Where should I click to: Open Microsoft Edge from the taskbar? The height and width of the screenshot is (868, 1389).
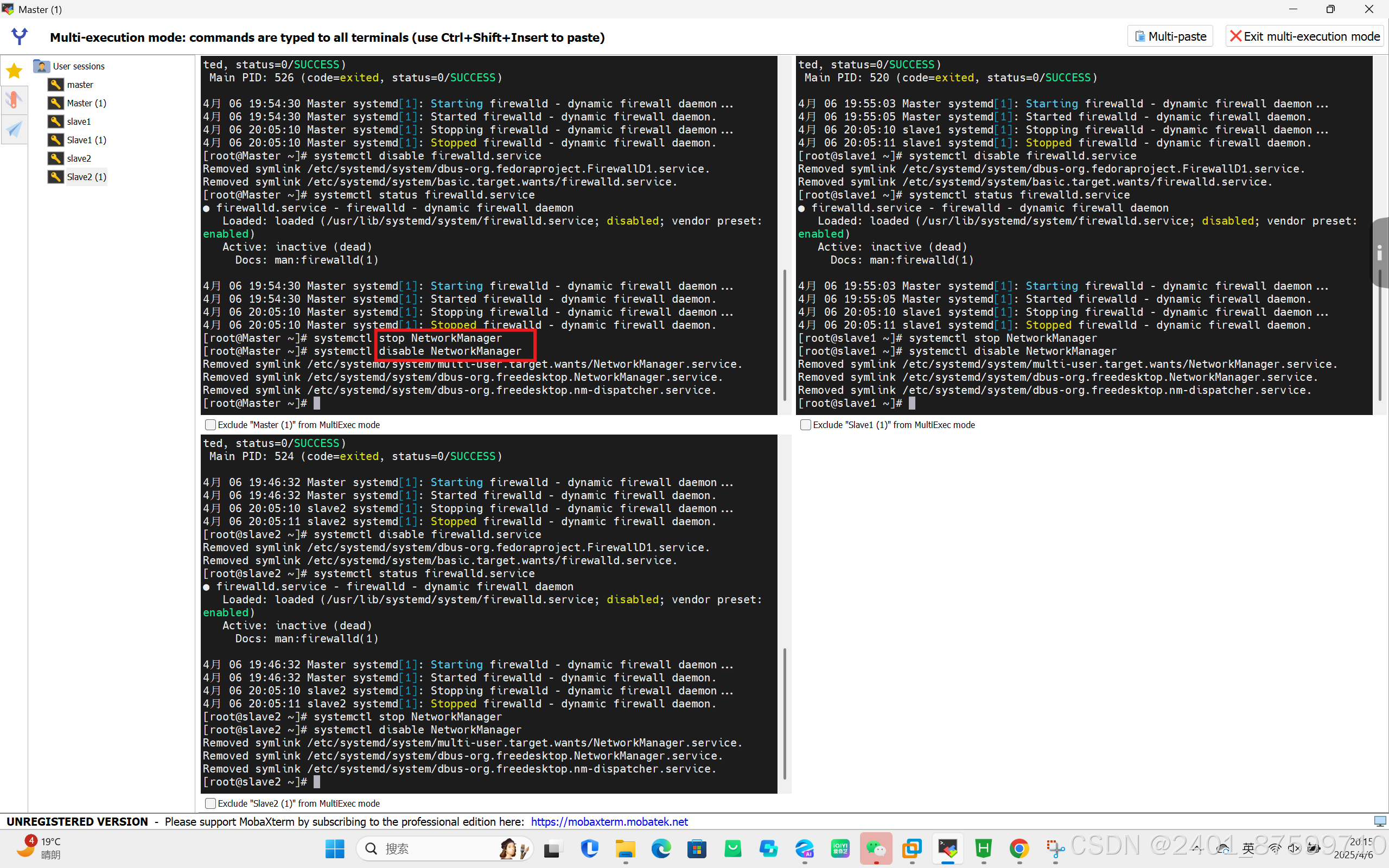click(661, 848)
